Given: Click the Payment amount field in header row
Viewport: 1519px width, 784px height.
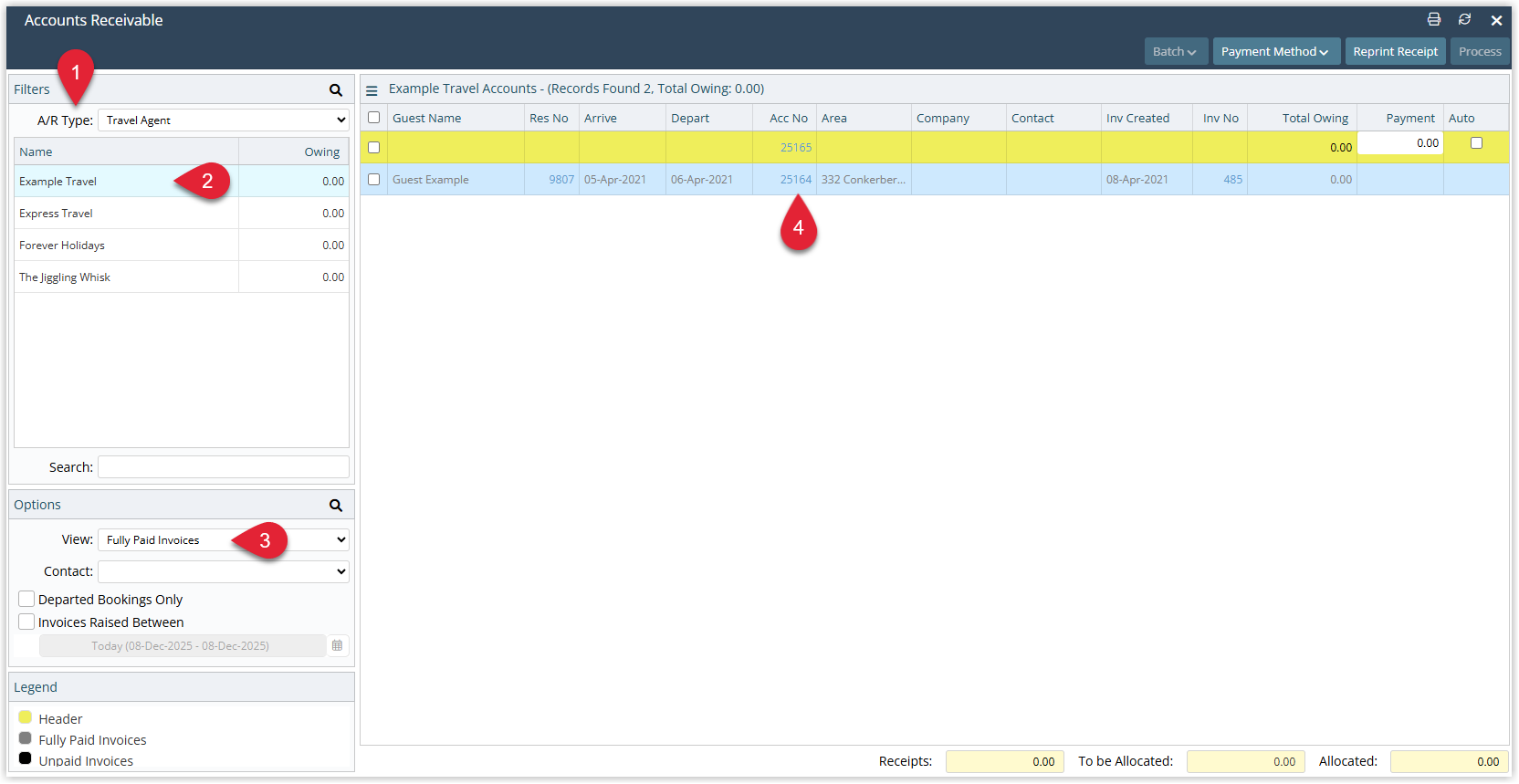Looking at the screenshot, I should pyautogui.click(x=1400, y=143).
